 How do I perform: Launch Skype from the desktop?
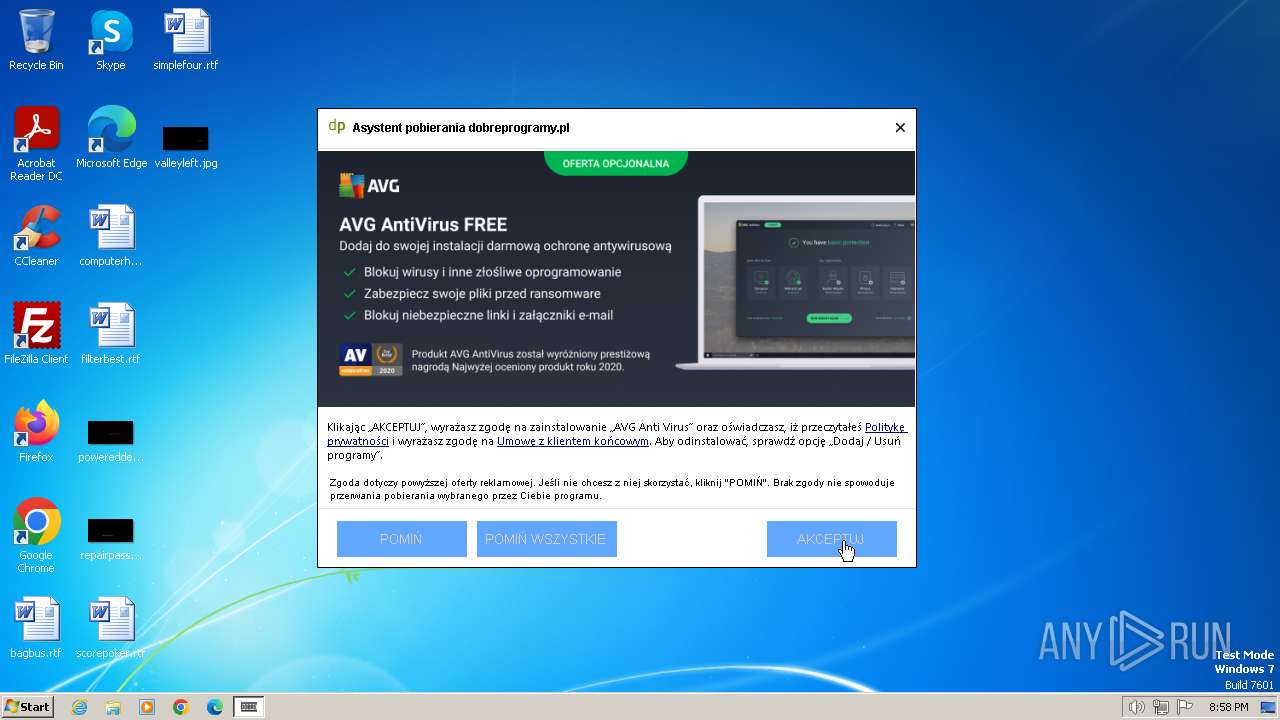pos(111,40)
